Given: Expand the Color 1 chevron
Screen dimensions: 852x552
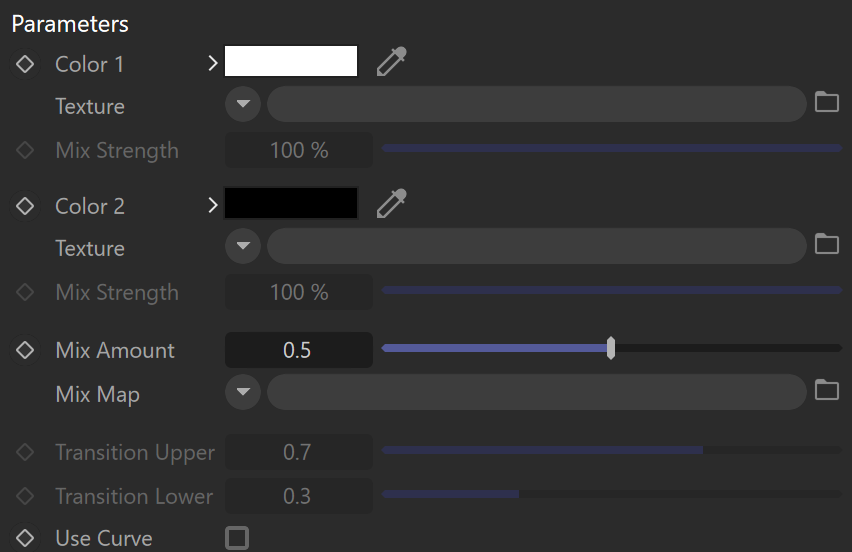Looking at the screenshot, I should [212, 64].
